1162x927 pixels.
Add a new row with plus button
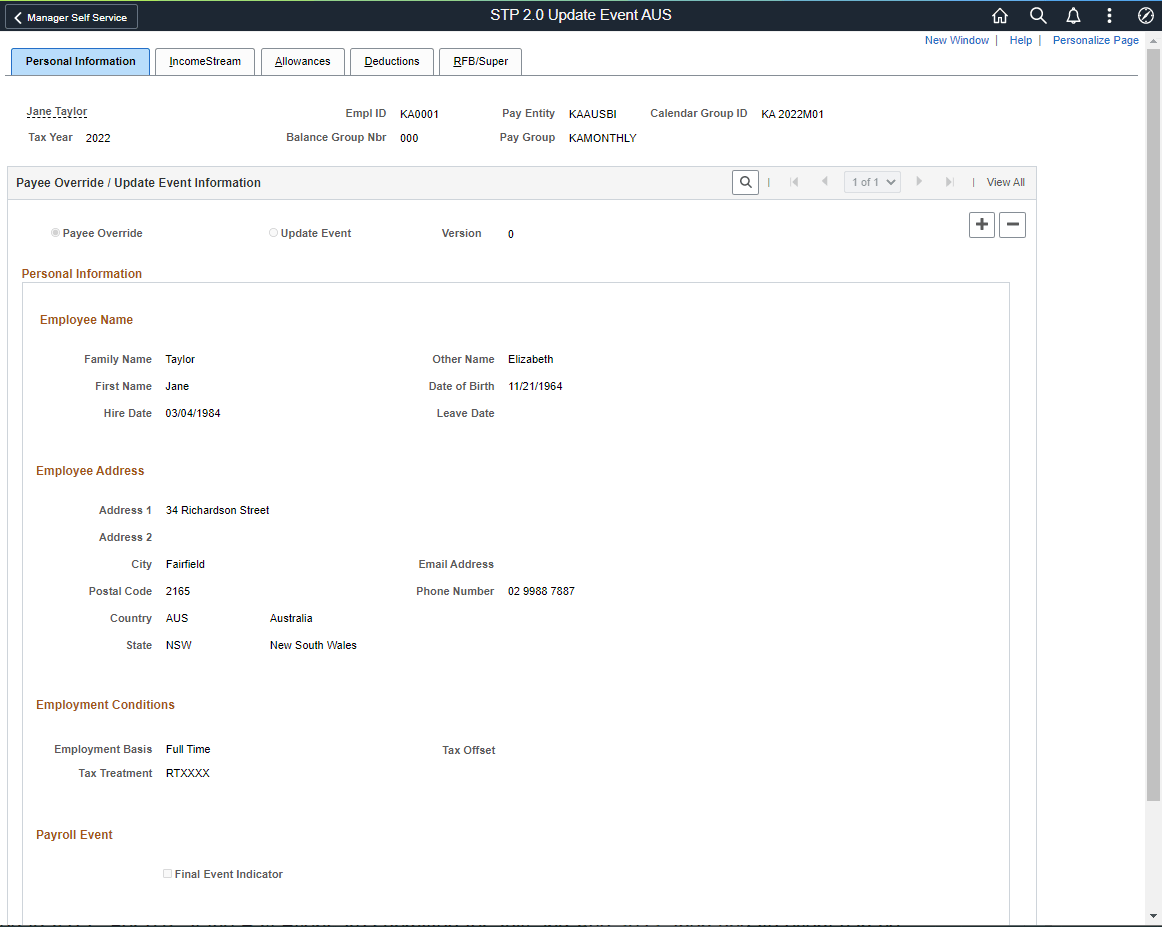click(x=981, y=225)
